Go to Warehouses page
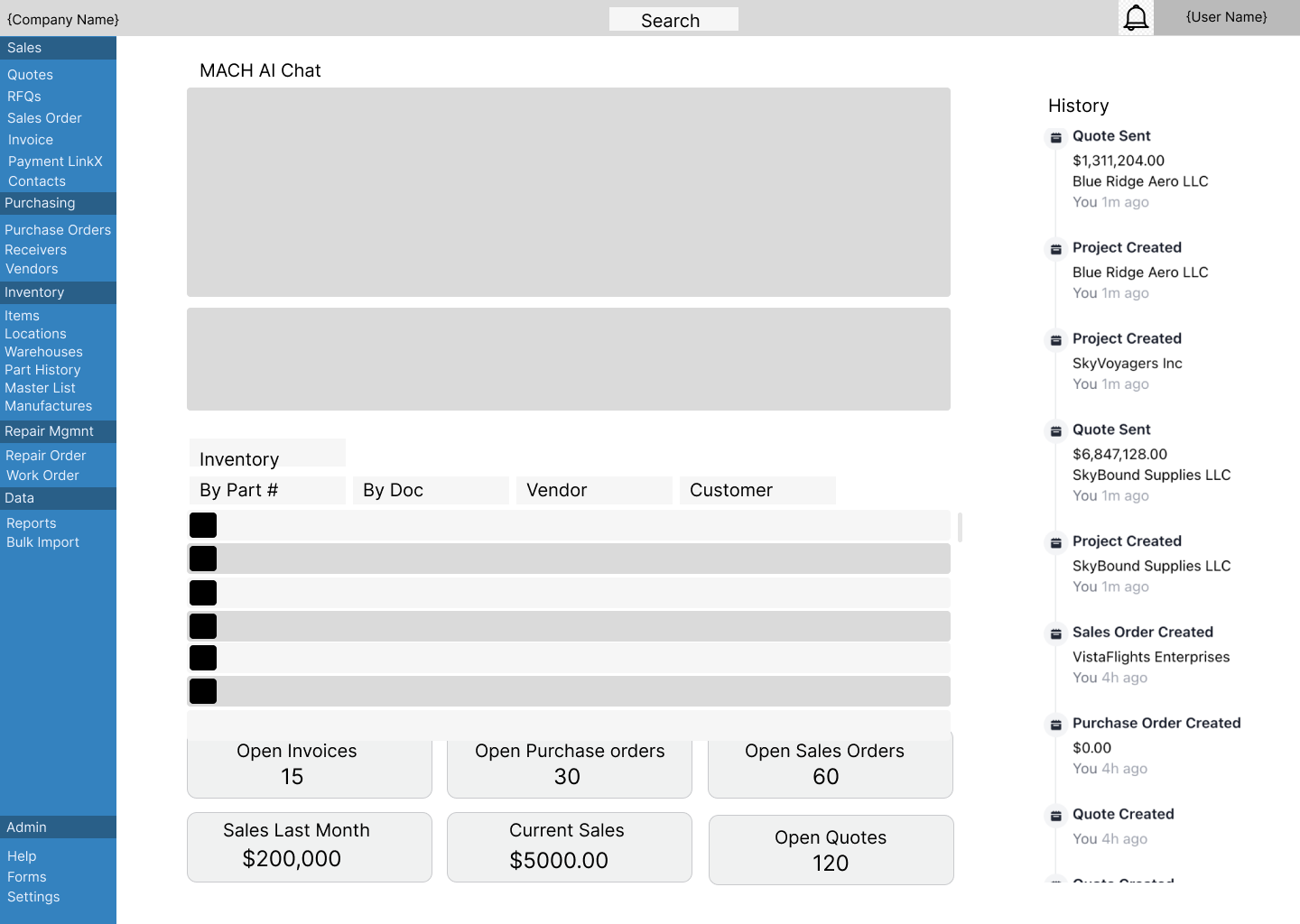 tap(43, 352)
